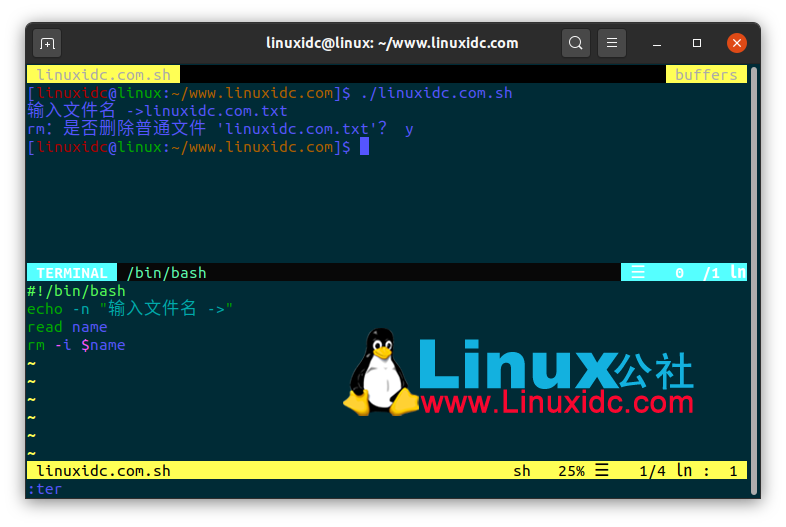Click the ./linuxidc.com.sh command text
This screenshot has width=786, height=527.
[x=437, y=93]
